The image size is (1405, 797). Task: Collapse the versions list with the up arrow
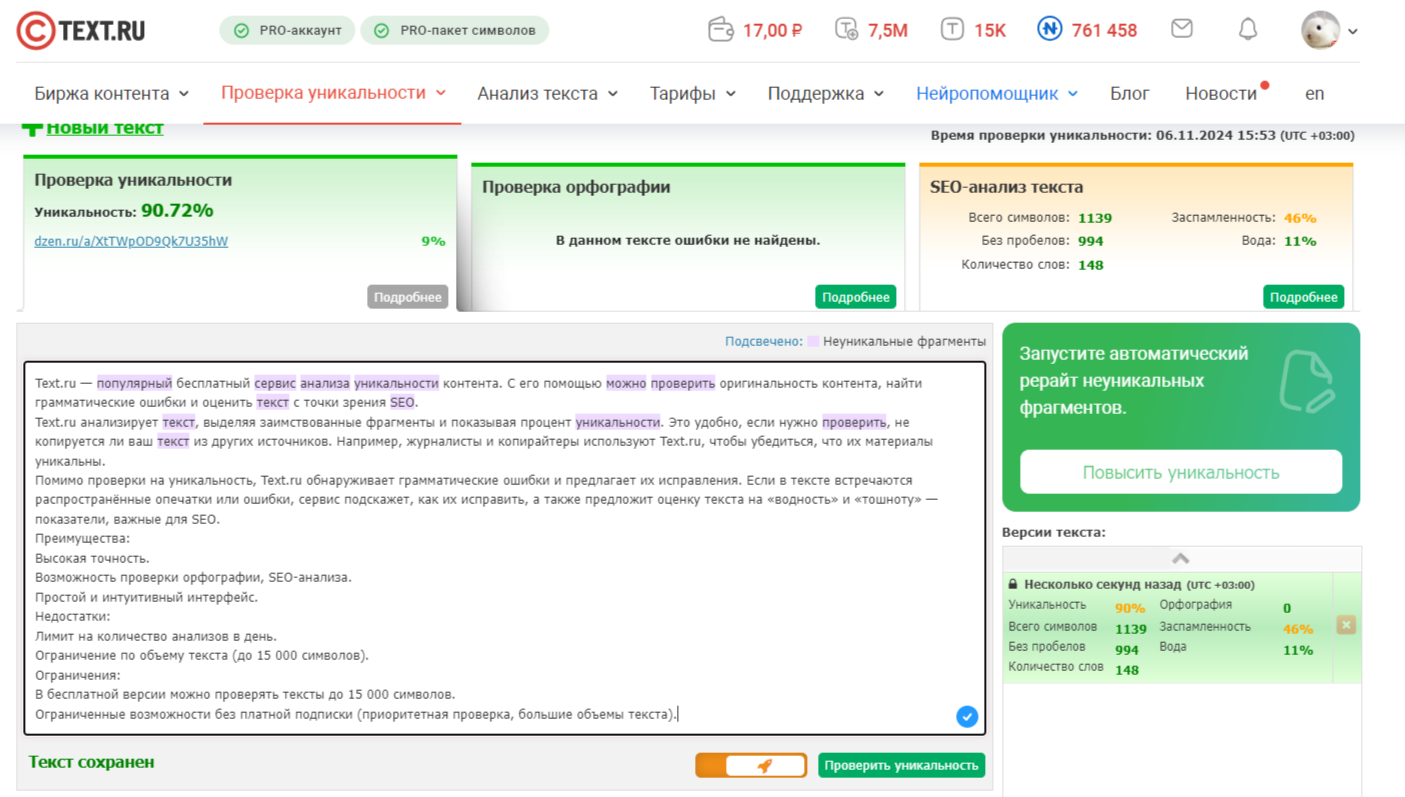click(1181, 558)
